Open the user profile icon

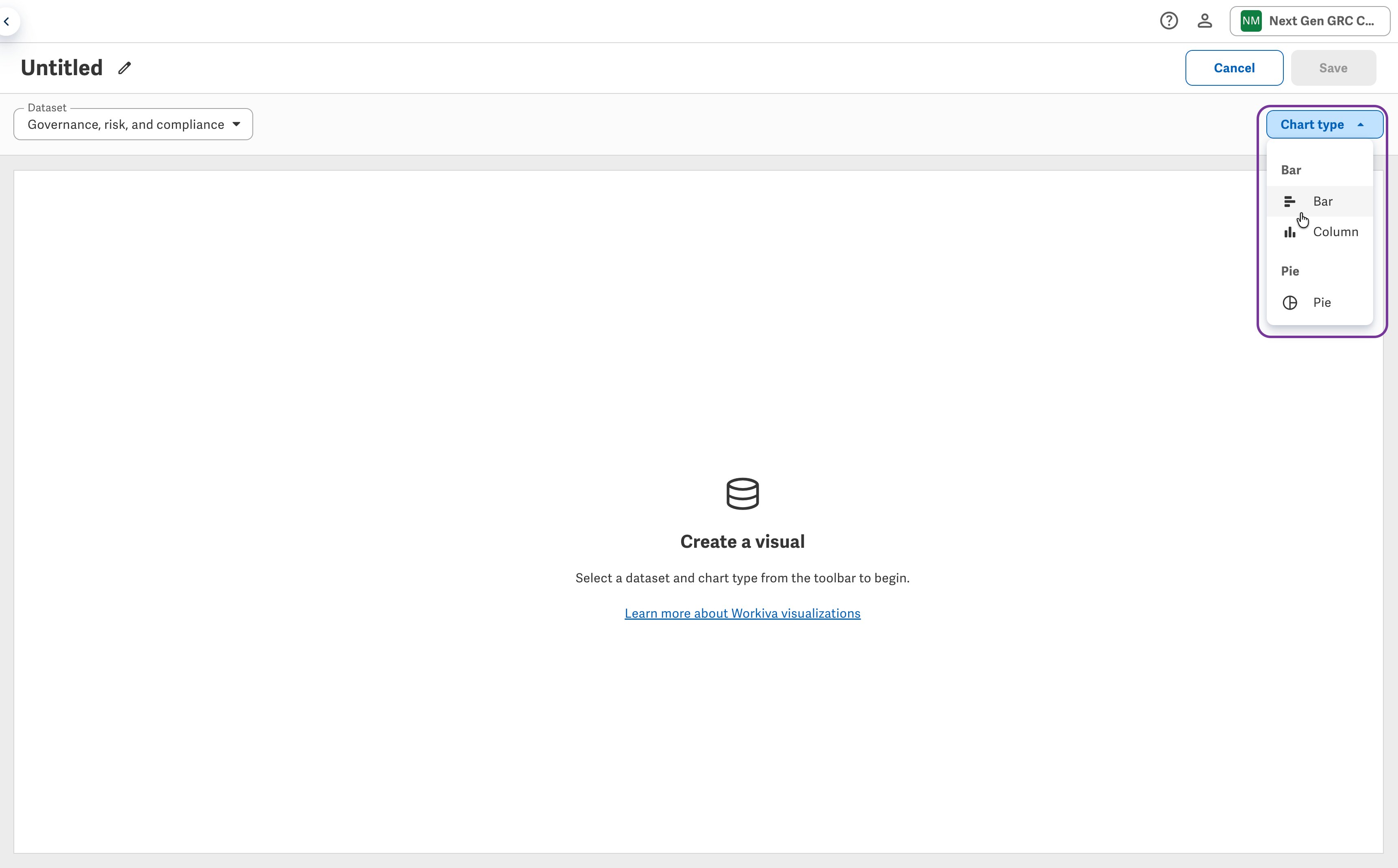point(1205,21)
